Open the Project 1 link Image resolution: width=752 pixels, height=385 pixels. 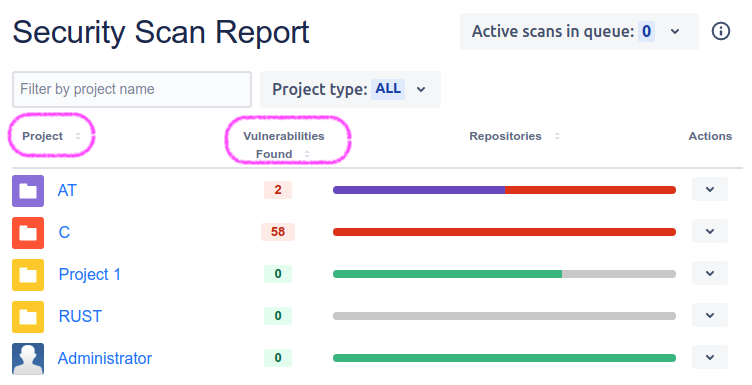pos(89,274)
